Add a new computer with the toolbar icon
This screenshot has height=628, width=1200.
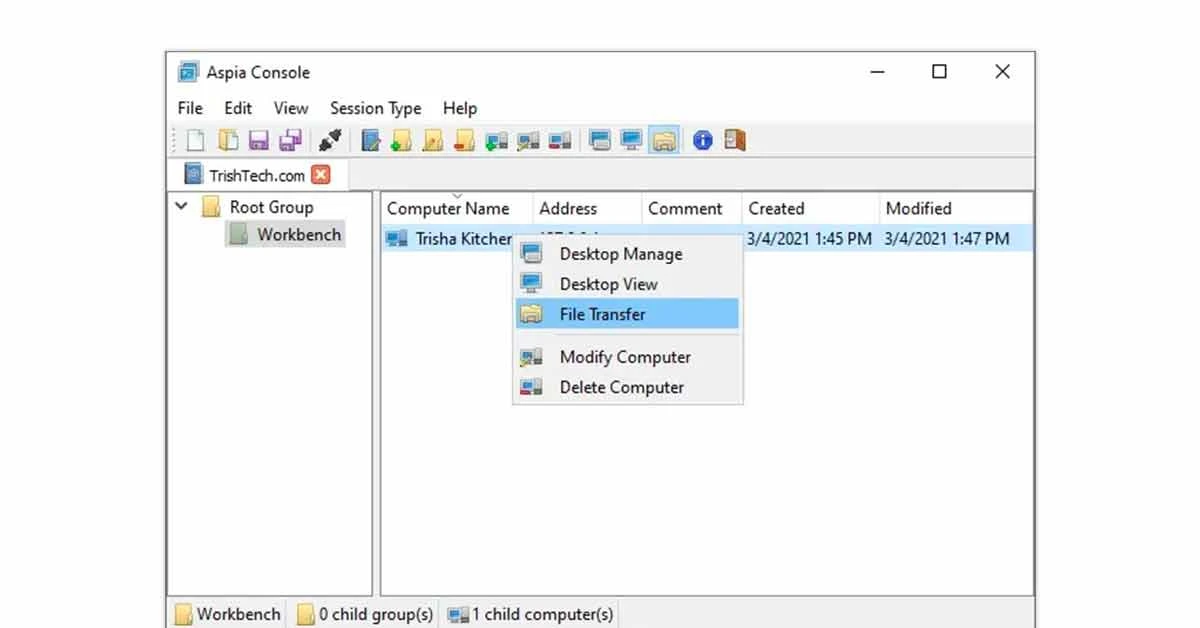496,140
